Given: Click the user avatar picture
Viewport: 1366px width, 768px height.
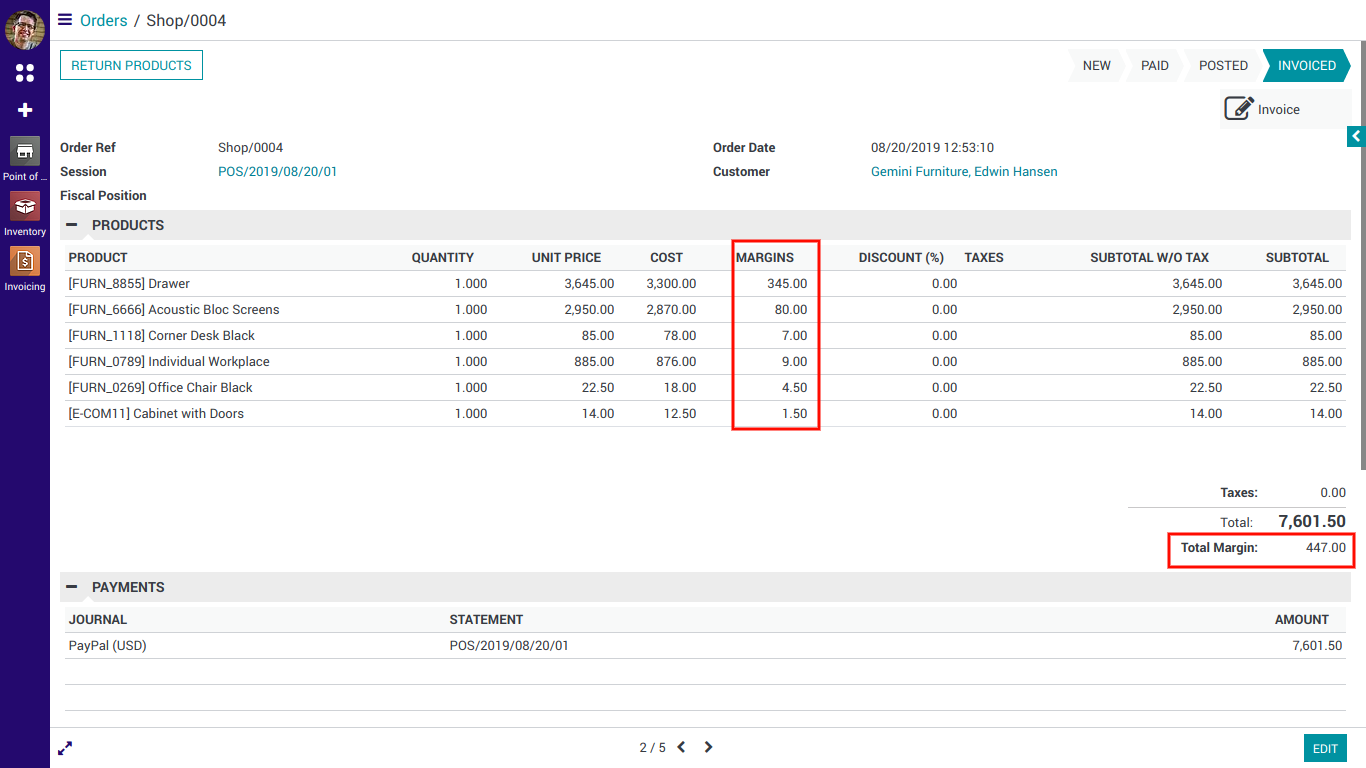Looking at the screenshot, I should point(25,30).
